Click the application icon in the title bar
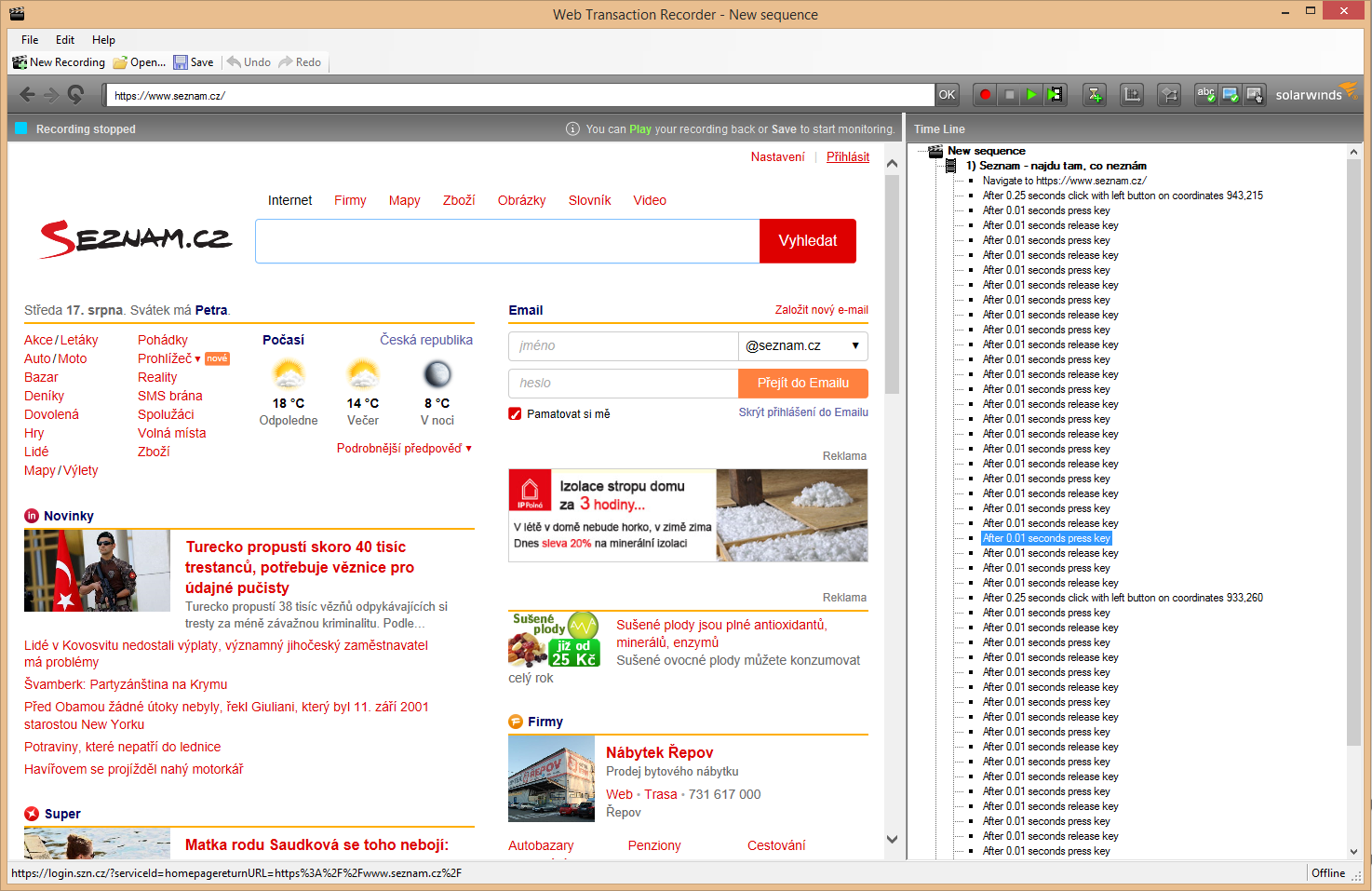 click(x=17, y=14)
